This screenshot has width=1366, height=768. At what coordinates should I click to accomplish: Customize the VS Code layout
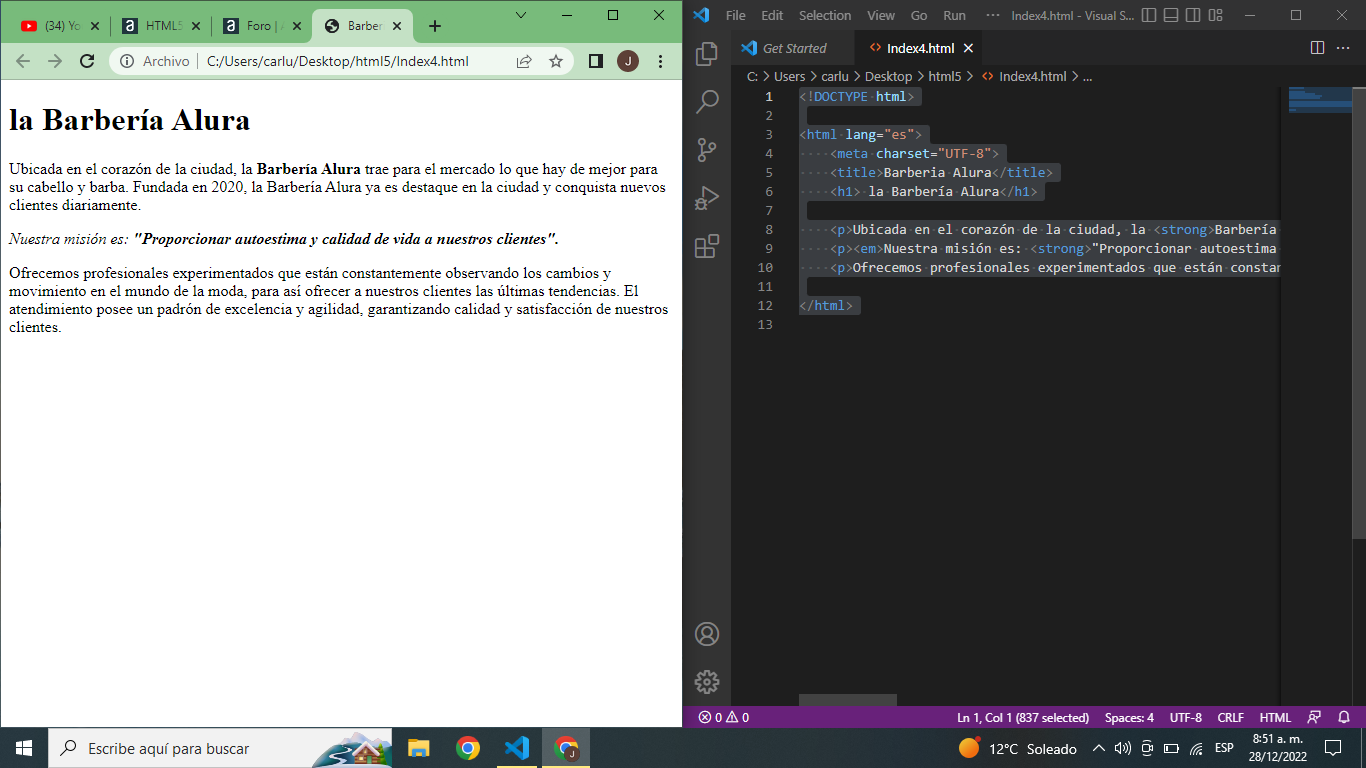click(1215, 15)
